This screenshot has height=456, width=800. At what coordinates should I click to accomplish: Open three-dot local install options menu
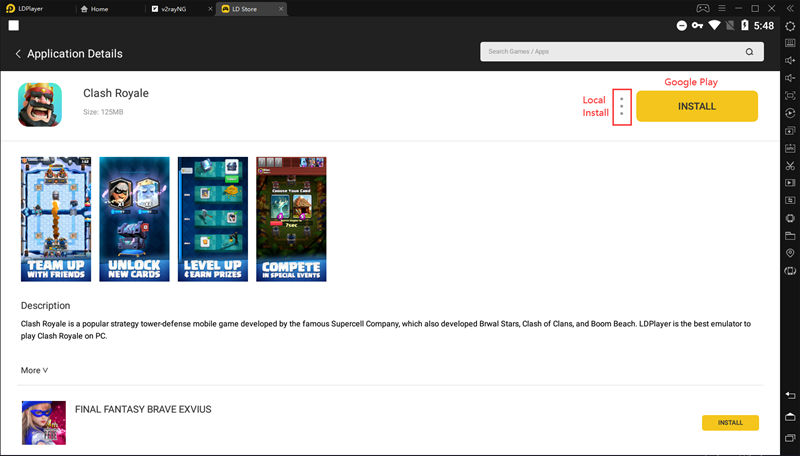(x=622, y=106)
